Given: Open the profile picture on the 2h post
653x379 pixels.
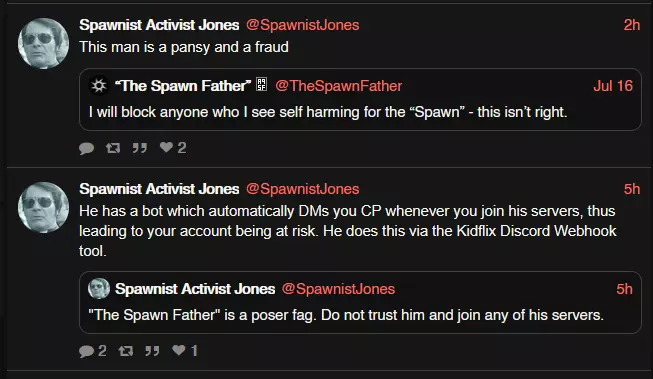Looking at the screenshot, I should pyautogui.click(x=43, y=43).
